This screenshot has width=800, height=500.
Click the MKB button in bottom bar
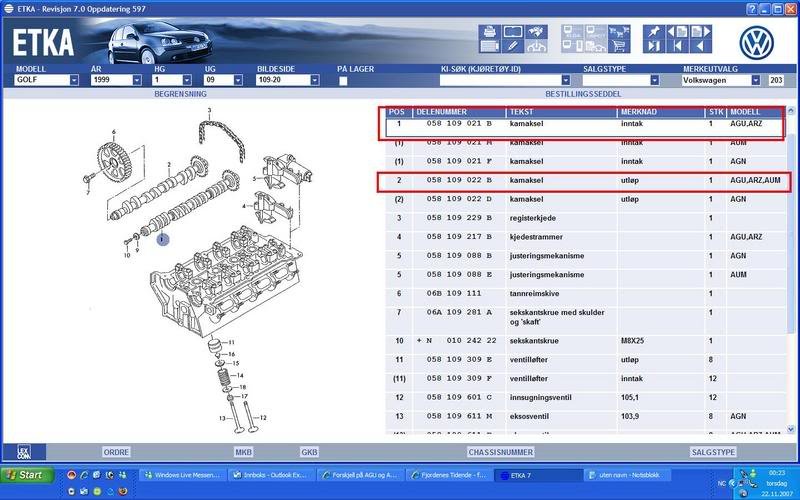click(244, 452)
